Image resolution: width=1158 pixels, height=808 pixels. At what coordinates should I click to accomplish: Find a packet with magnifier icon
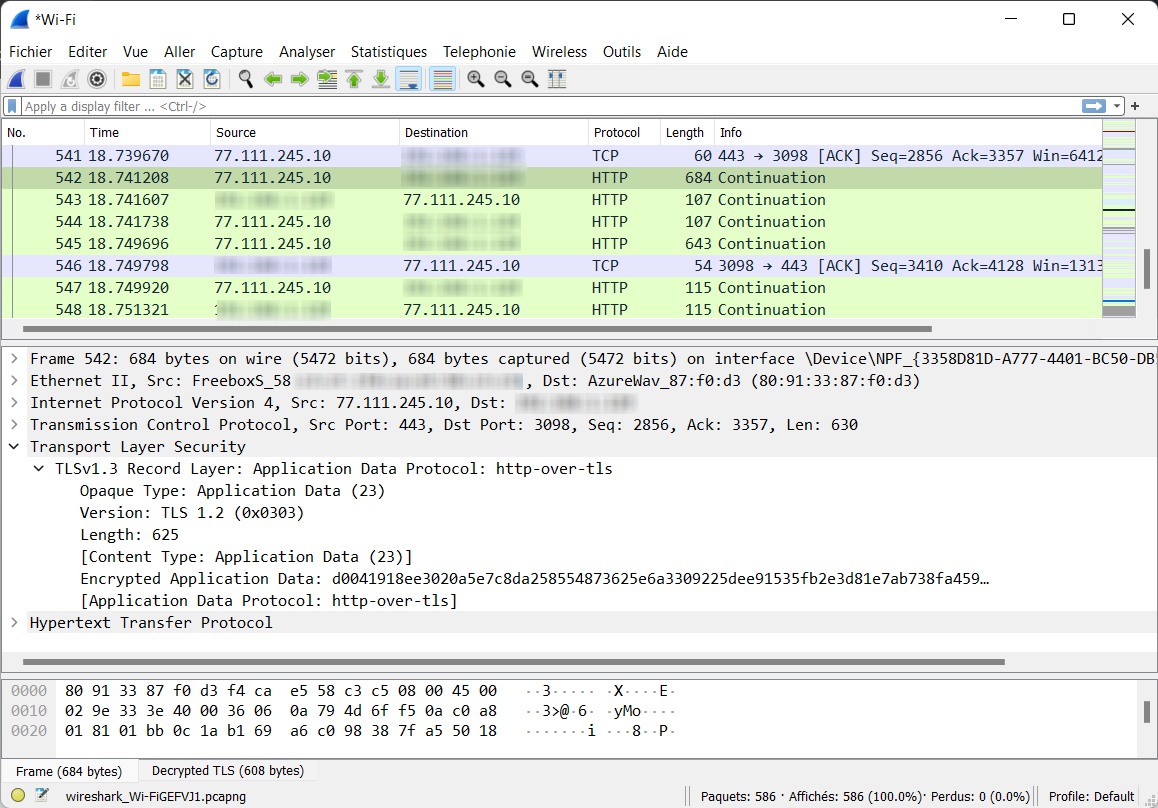246,79
